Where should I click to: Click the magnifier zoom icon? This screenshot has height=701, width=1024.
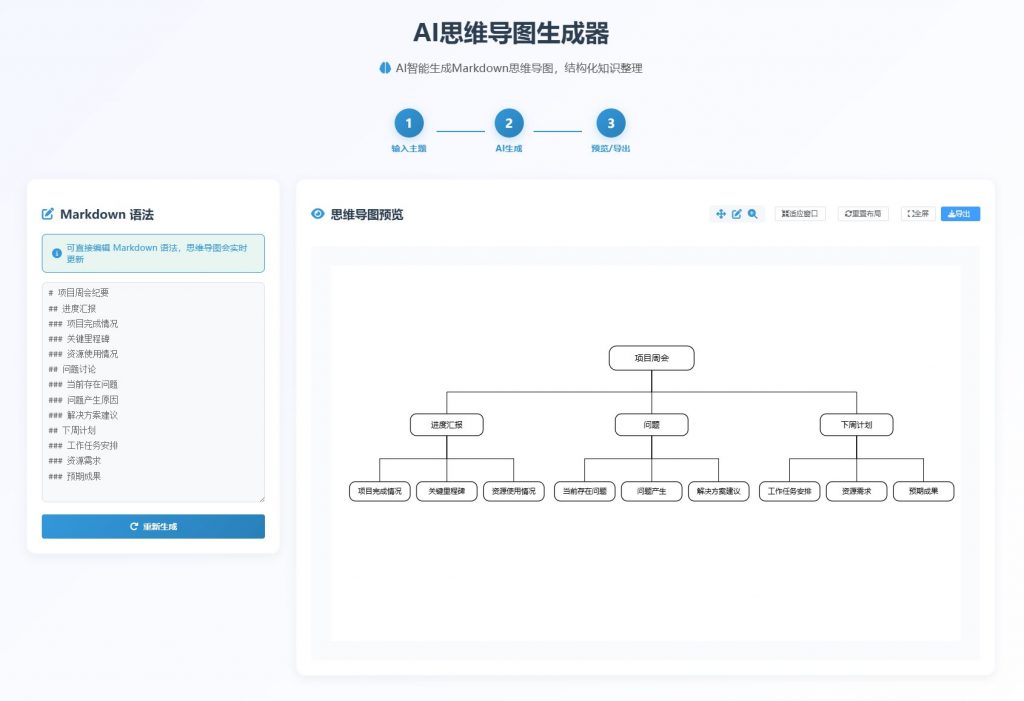[x=753, y=214]
